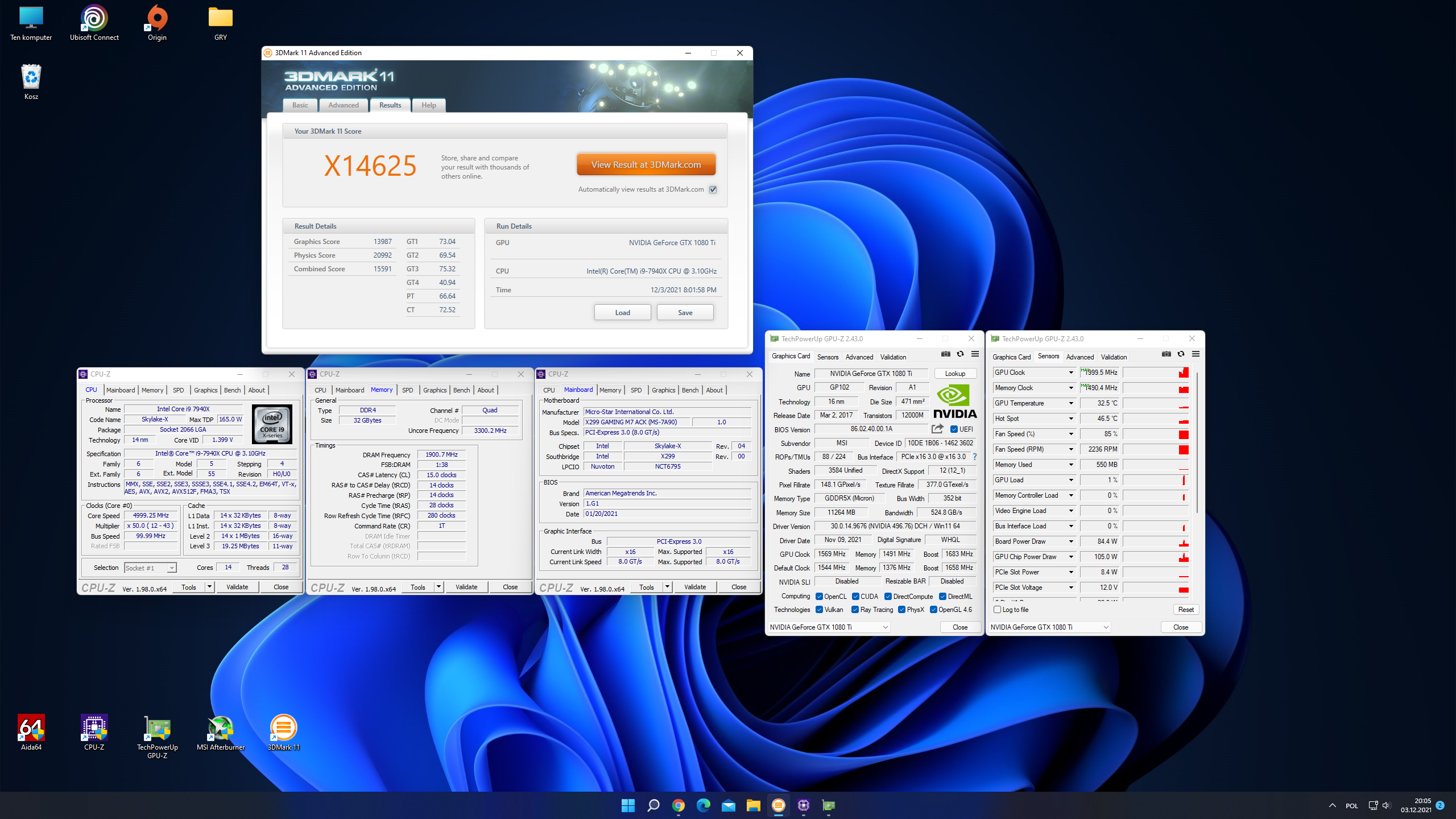Open the GPU Temperature sensor dropdown

[x=1071, y=403]
